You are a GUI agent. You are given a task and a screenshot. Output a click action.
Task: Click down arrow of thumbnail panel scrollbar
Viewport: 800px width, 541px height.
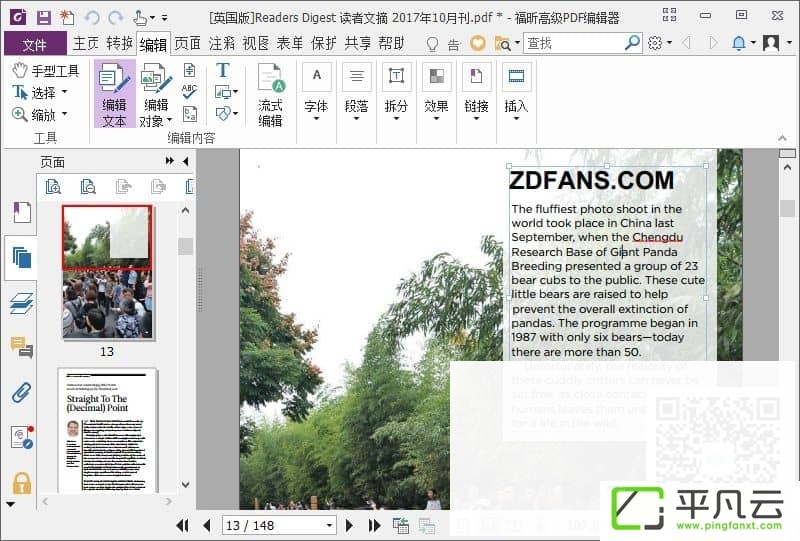(186, 484)
